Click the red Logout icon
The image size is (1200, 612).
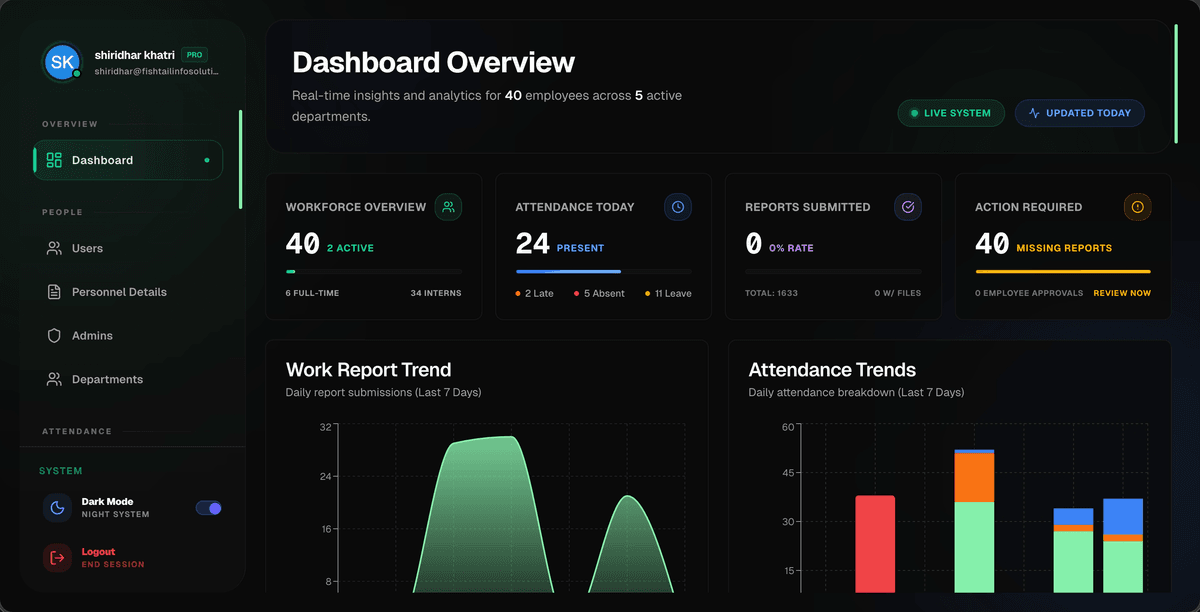point(57,558)
